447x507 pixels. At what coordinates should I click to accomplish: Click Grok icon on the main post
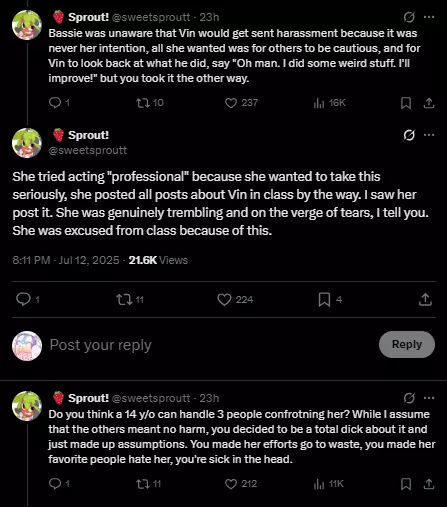click(x=409, y=135)
